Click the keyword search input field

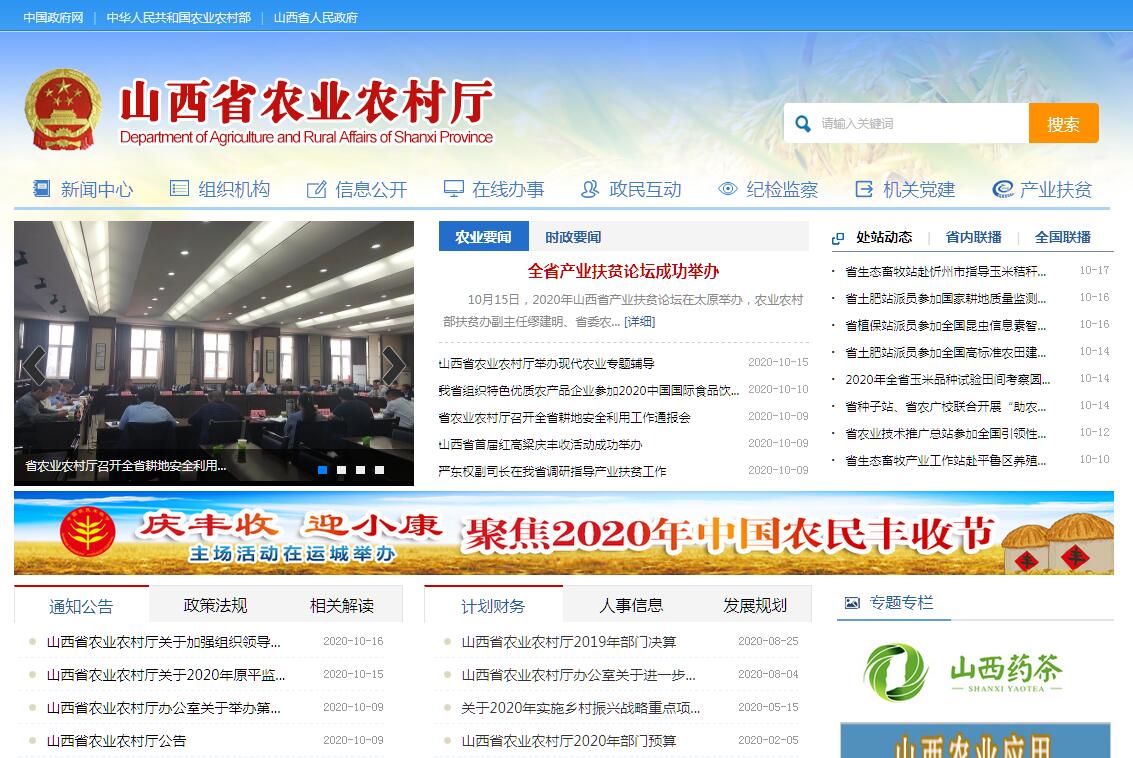tap(920, 124)
